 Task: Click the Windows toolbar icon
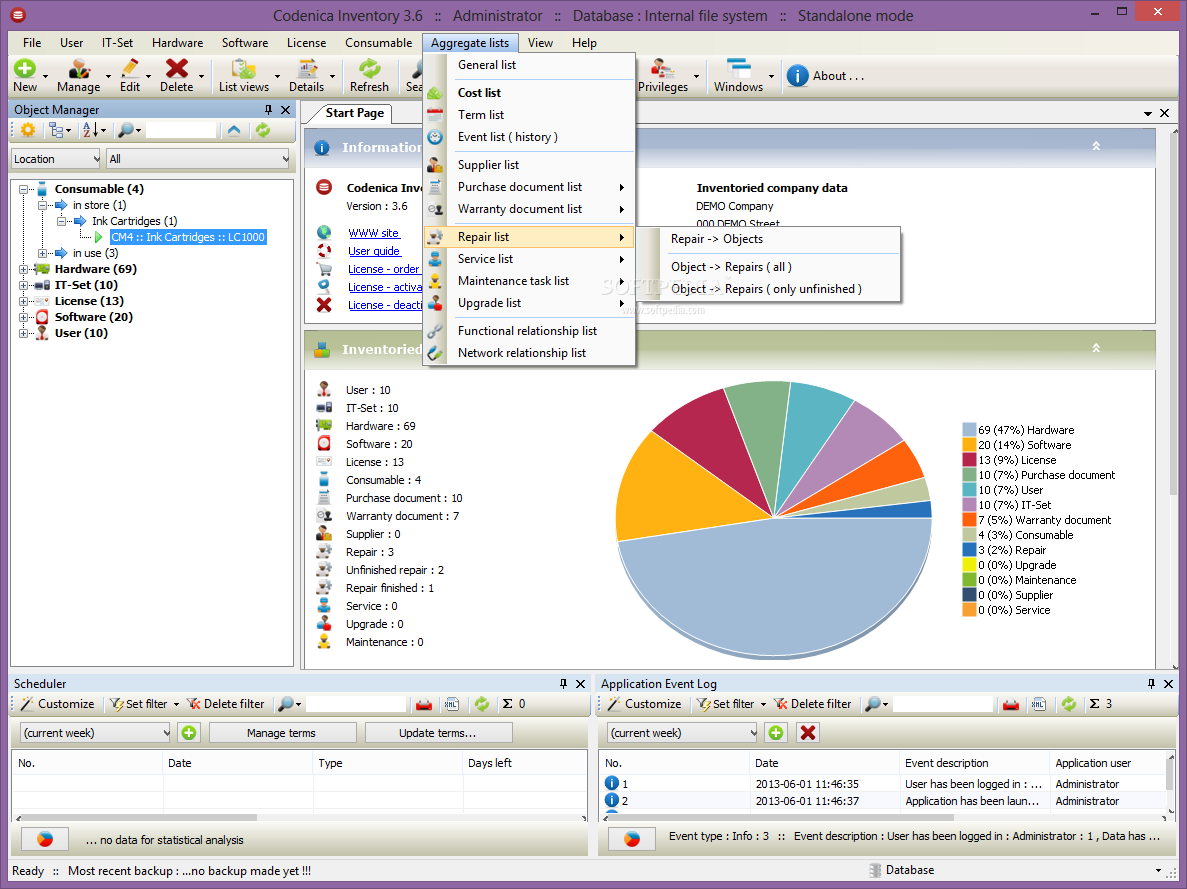738,70
